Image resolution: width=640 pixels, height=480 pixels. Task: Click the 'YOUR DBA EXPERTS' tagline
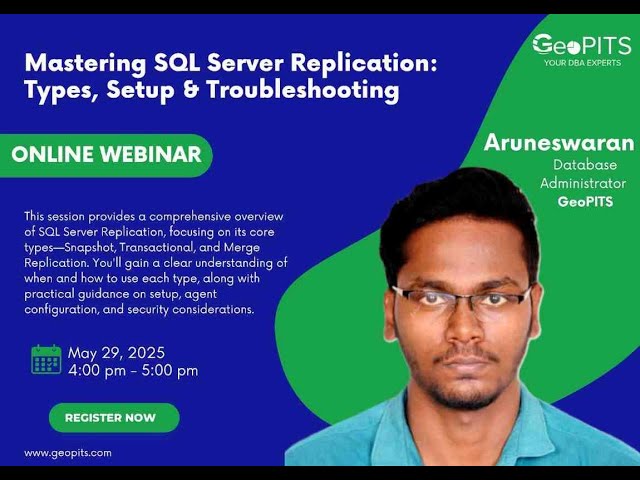click(x=582, y=63)
